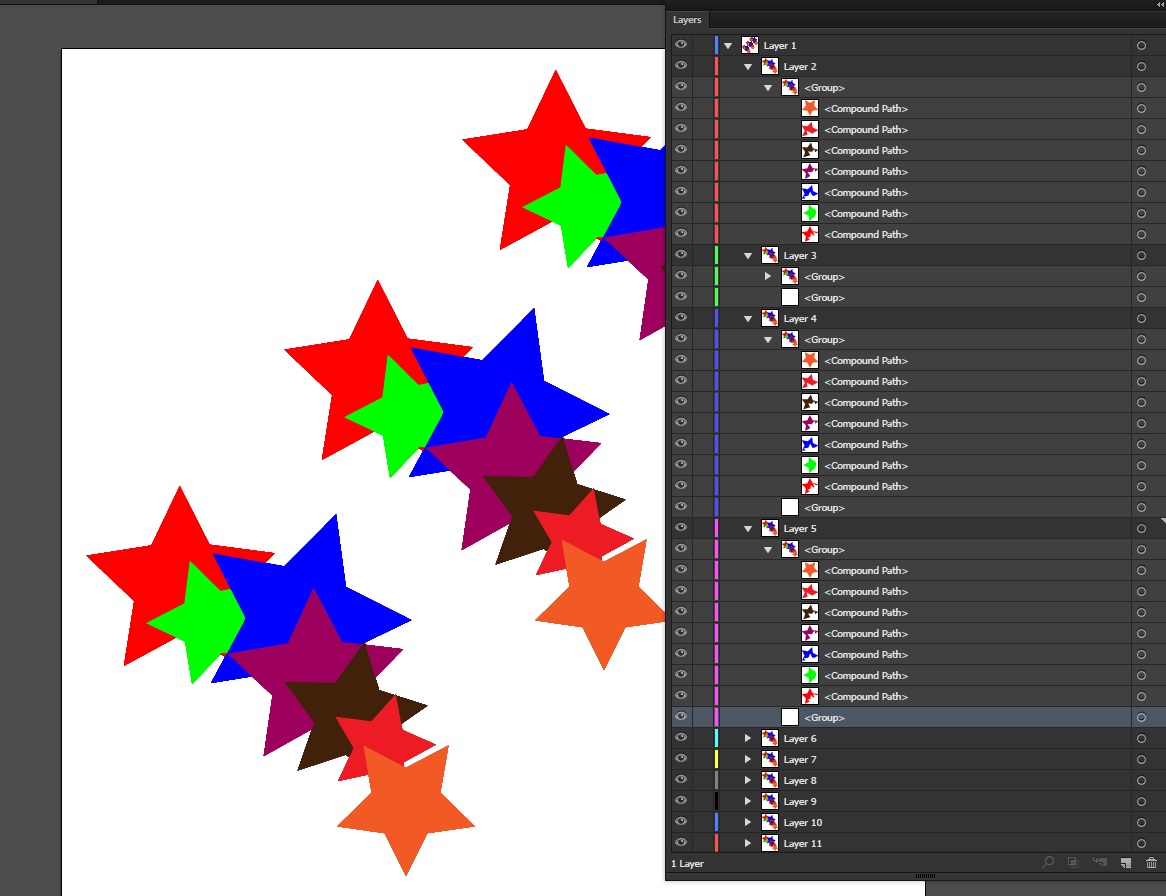Expand Layer 7 with its disclosure triangle
The width and height of the screenshot is (1166, 896).
click(x=748, y=760)
